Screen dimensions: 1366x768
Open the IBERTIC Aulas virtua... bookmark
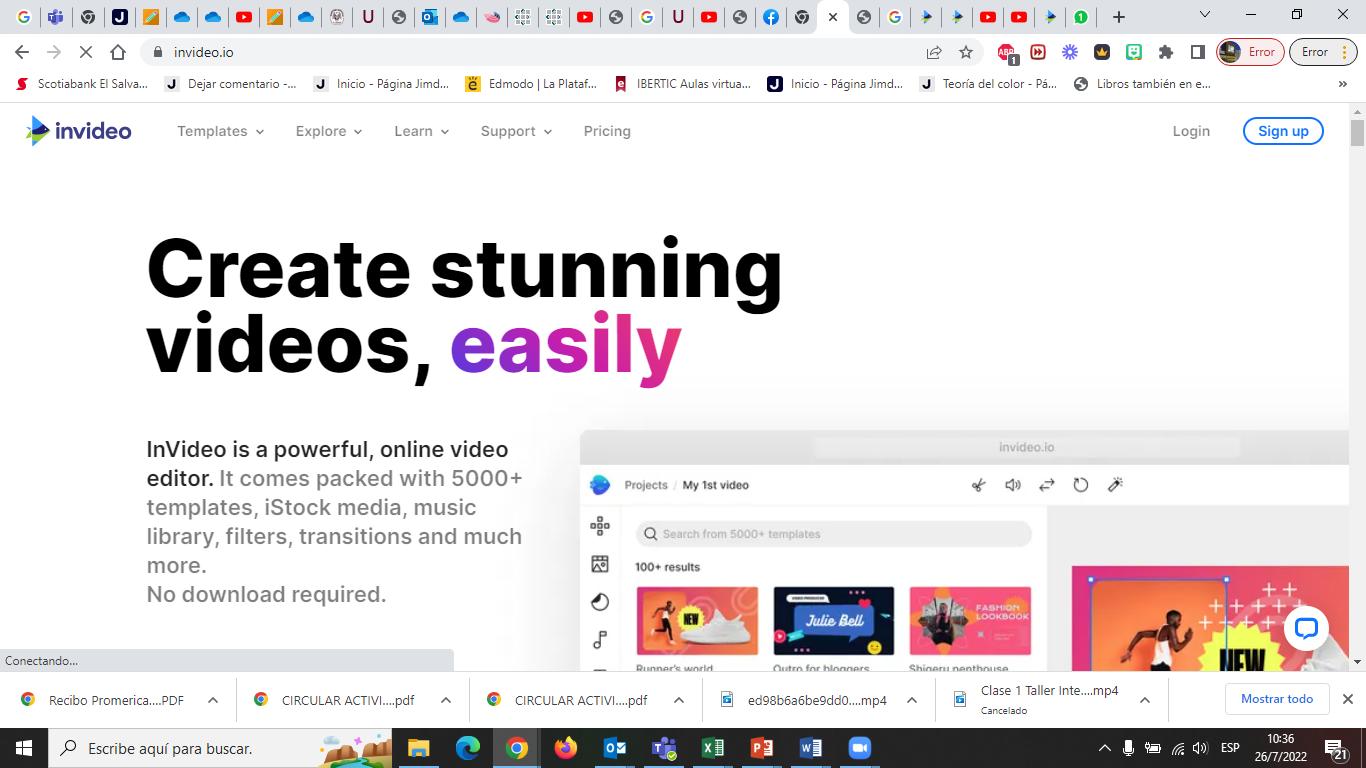pyautogui.click(x=682, y=84)
